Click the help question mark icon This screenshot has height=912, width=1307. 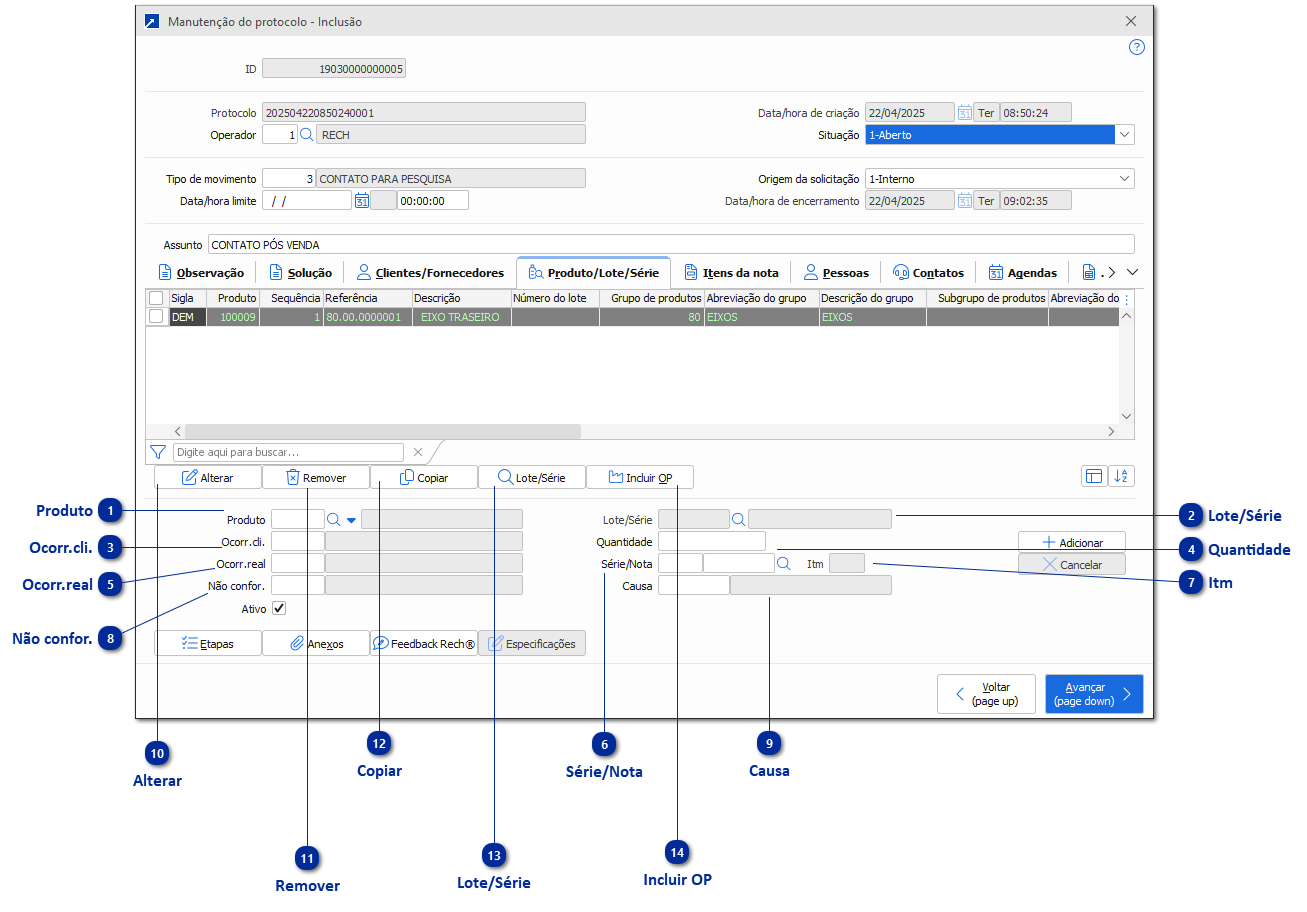(1136, 47)
